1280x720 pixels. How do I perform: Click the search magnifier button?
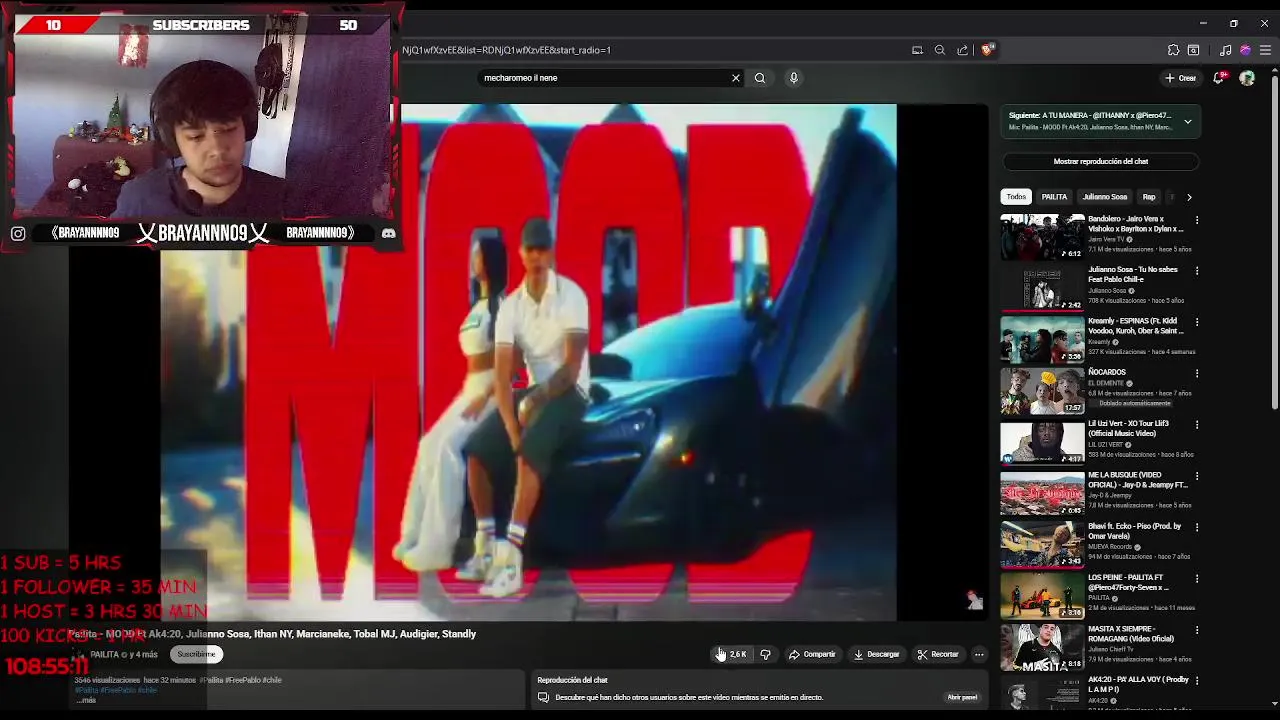[760, 78]
